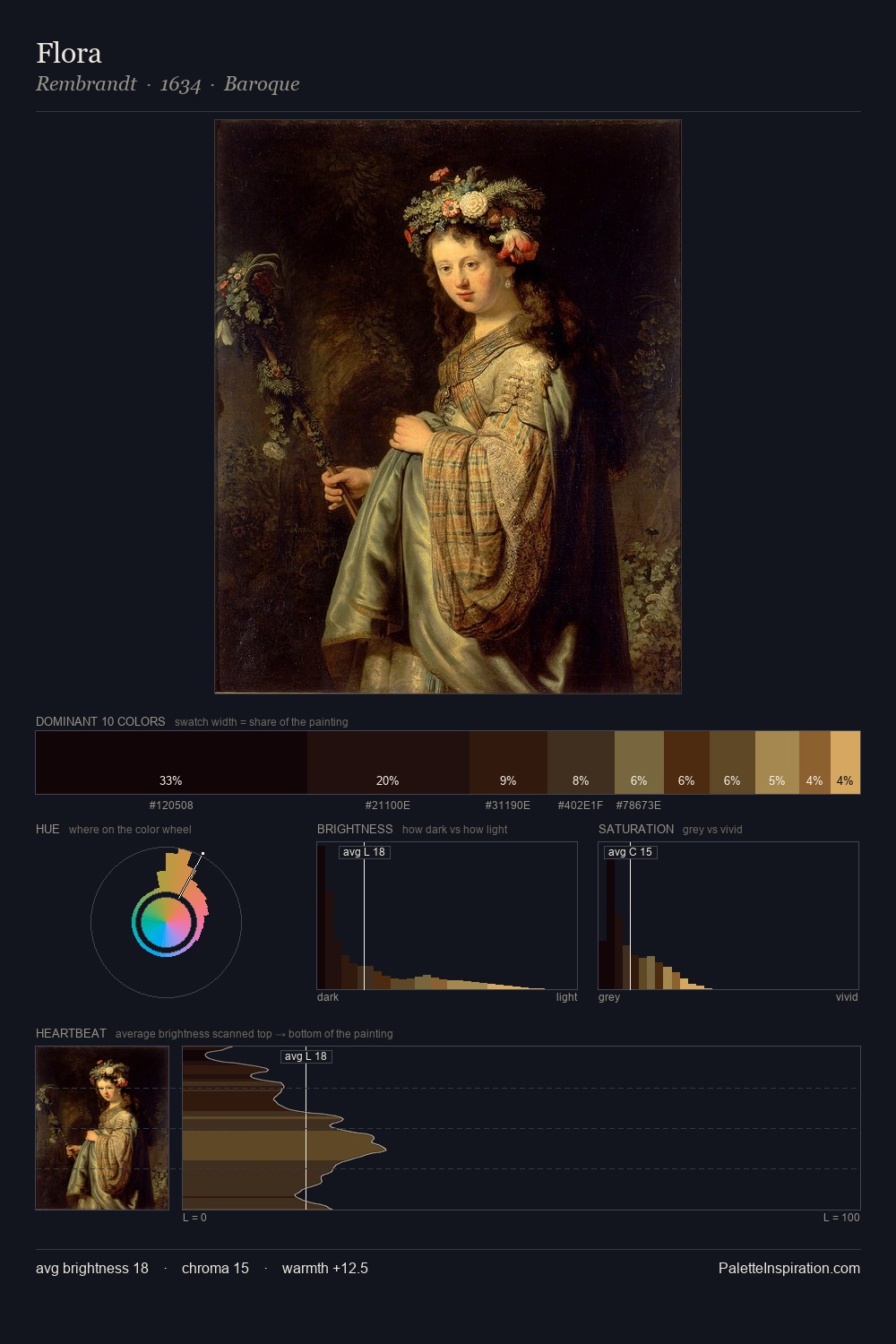Image resolution: width=896 pixels, height=1344 pixels.
Task: Click the Rembrandt 1634 Baroque subtitle
Action: [x=168, y=84]
